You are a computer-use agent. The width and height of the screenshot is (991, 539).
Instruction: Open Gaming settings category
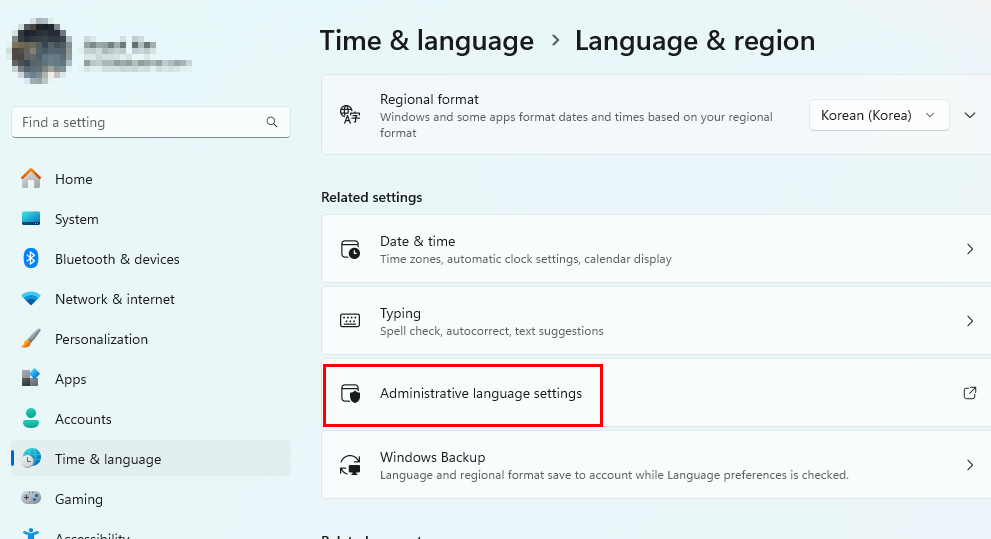pos(150,499)
